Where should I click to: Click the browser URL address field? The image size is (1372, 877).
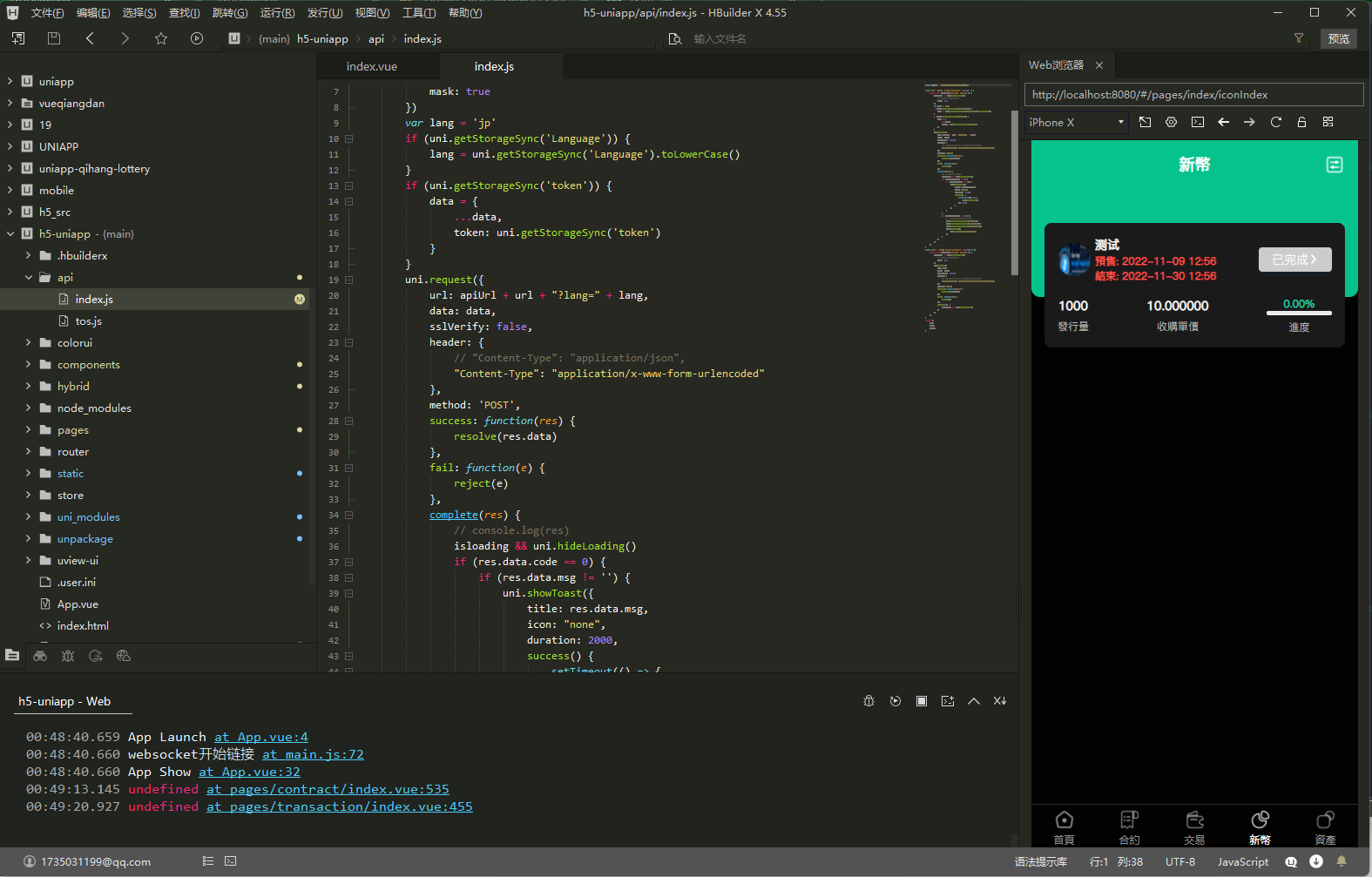[x=1193, y=94]
